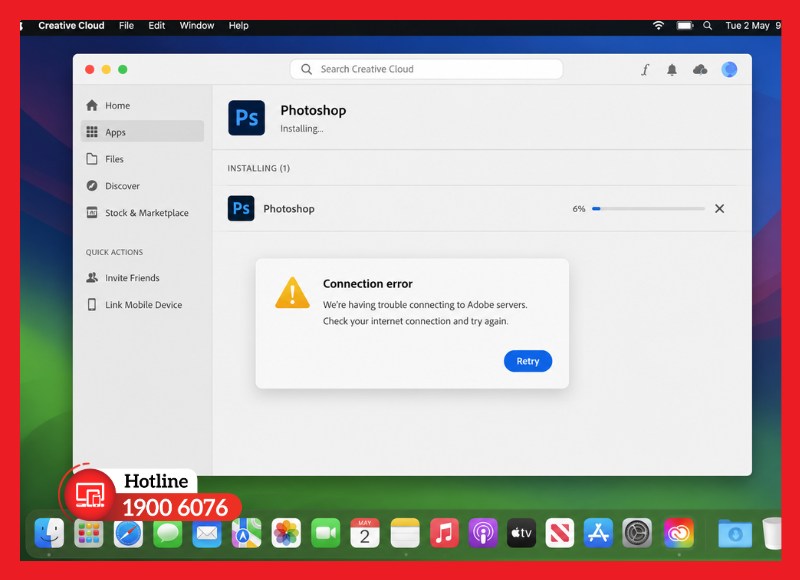Click the large Photoshop Ps header icon
This screenshot has width=800, height=580.
tap(246, 118)
